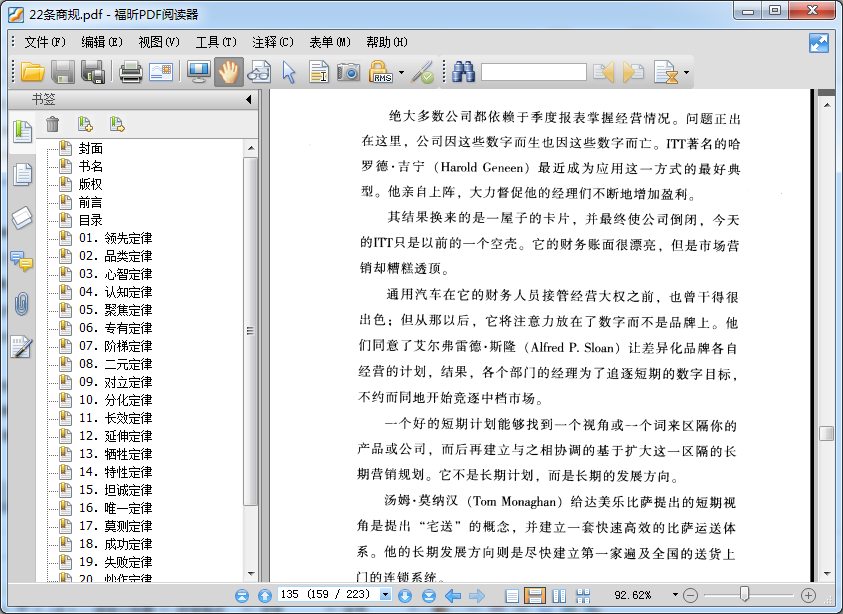
Task: Switch to facing pages layout
Action: coord(559,595)
